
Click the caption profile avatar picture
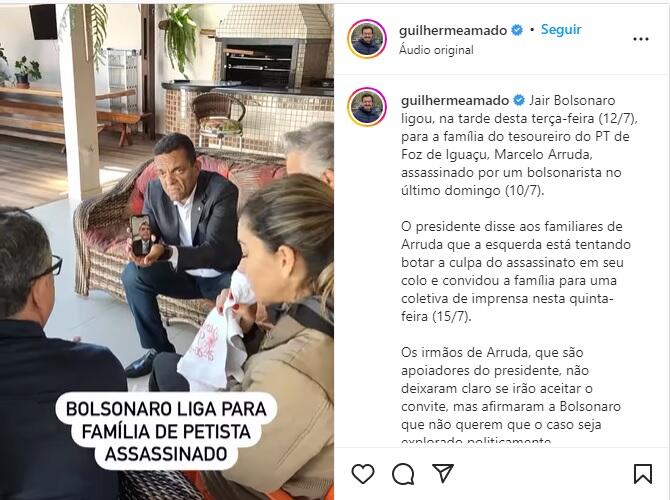coord(367,107)
